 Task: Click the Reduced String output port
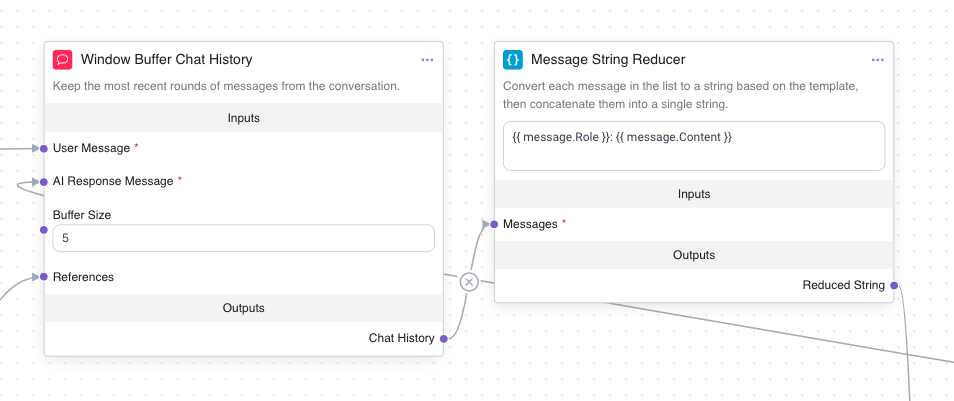tap(893, 285)
